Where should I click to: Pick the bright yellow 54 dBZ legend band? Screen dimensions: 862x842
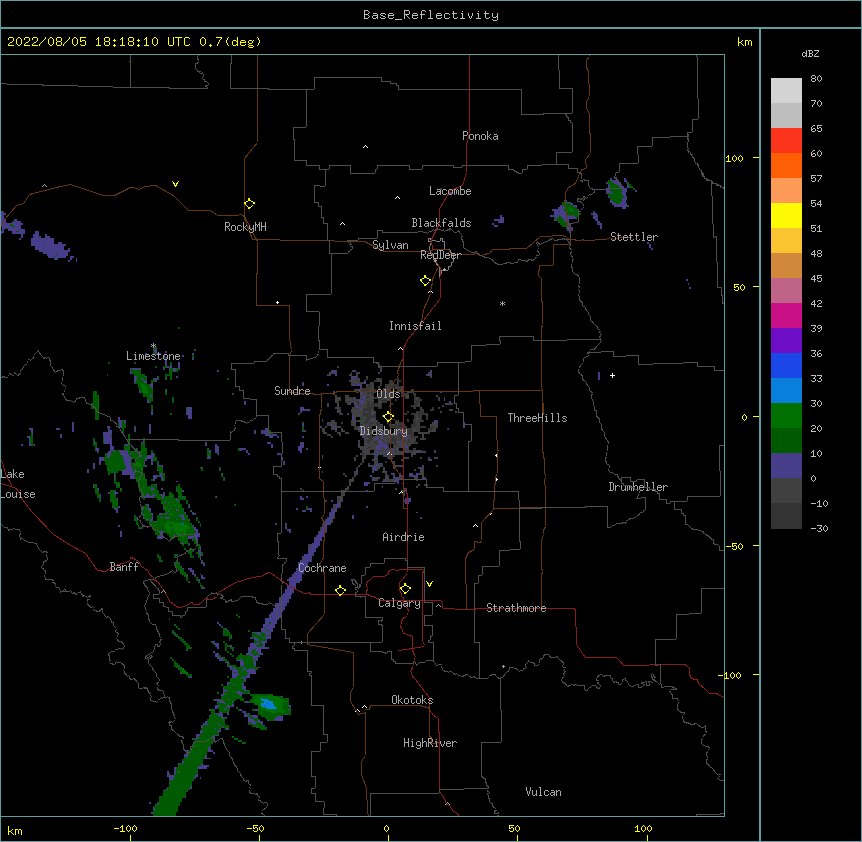point(786,215)
